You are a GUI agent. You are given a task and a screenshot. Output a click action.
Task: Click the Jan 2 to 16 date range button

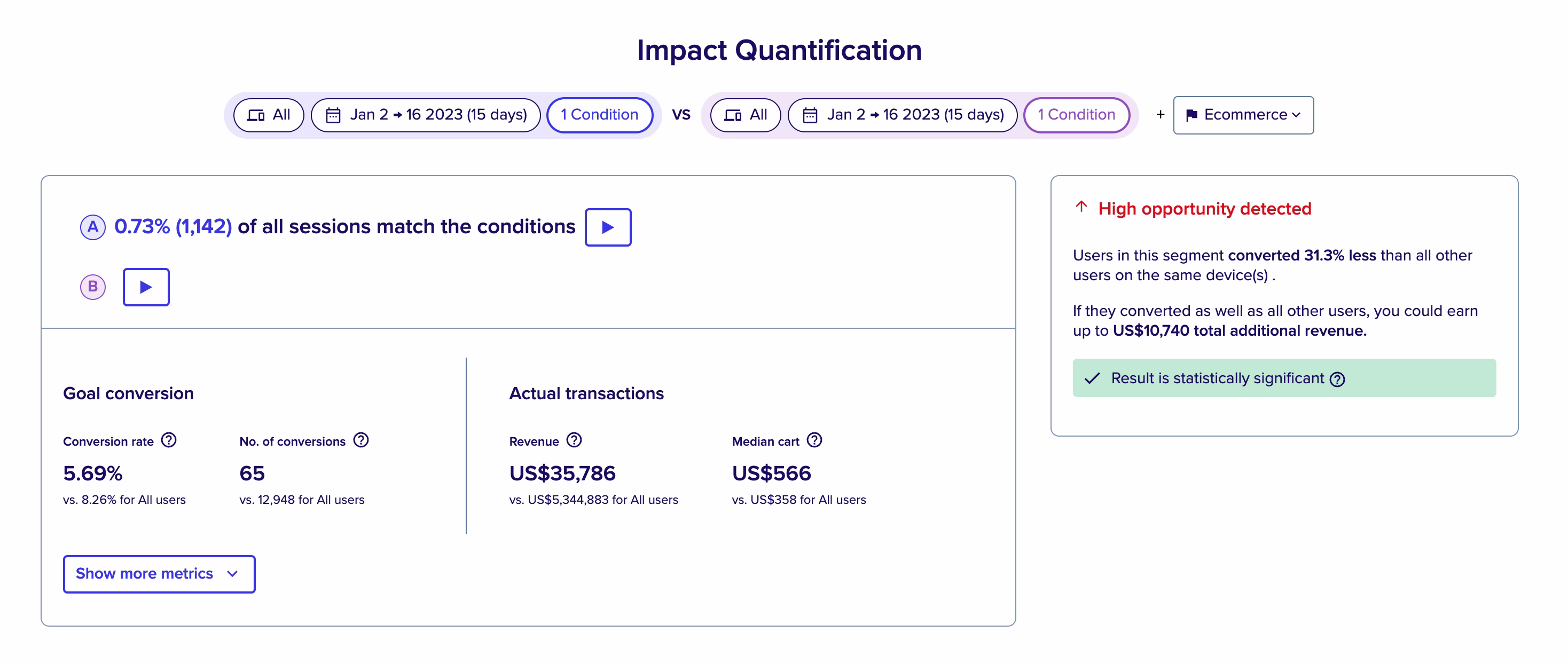click(x=426, y=114)
